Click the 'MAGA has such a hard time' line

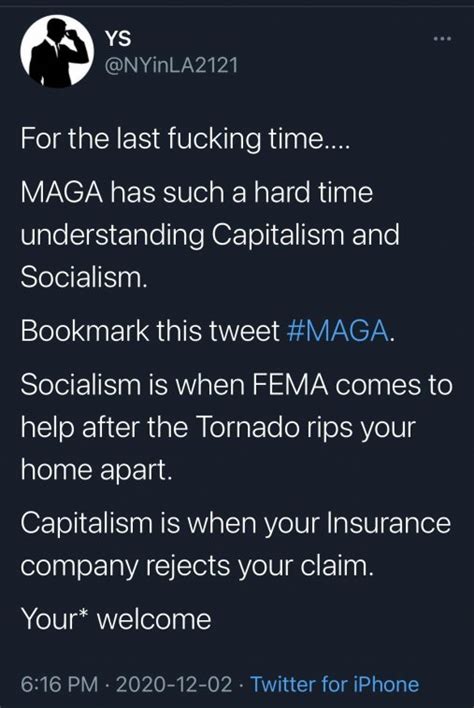click(197, 192)
